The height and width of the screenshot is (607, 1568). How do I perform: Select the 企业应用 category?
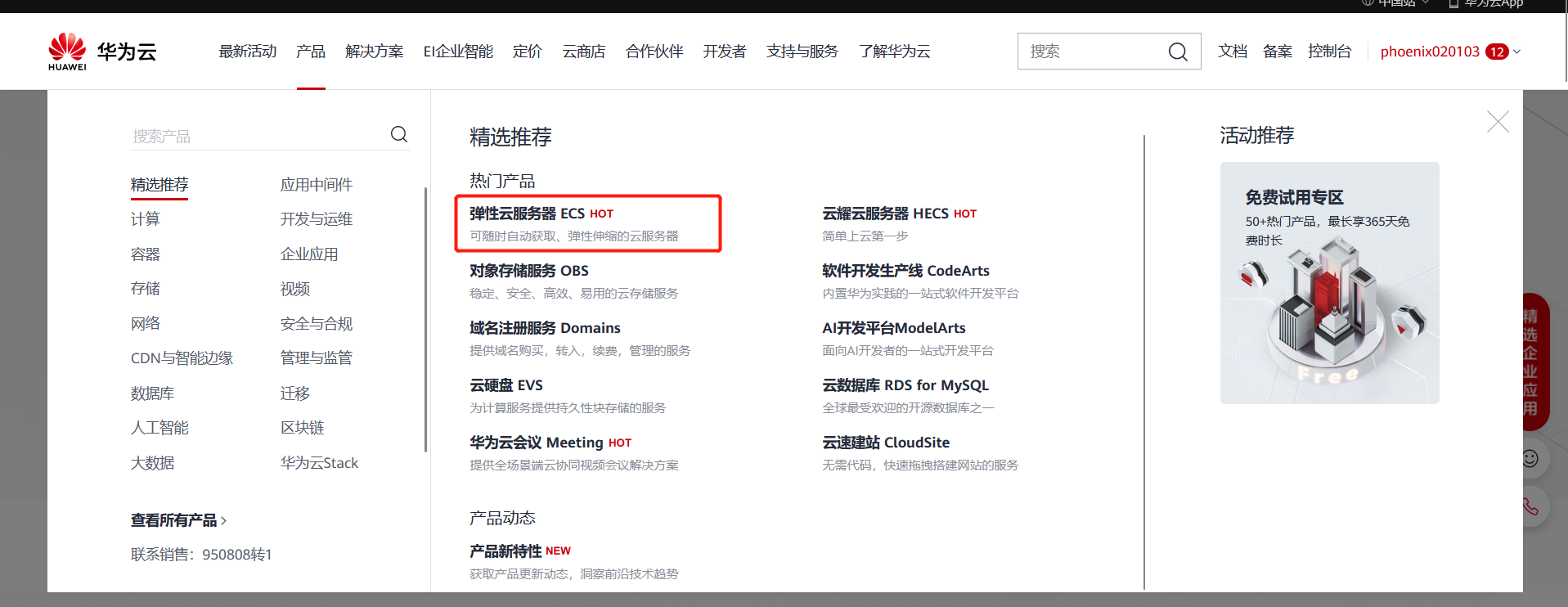[309, 254]
